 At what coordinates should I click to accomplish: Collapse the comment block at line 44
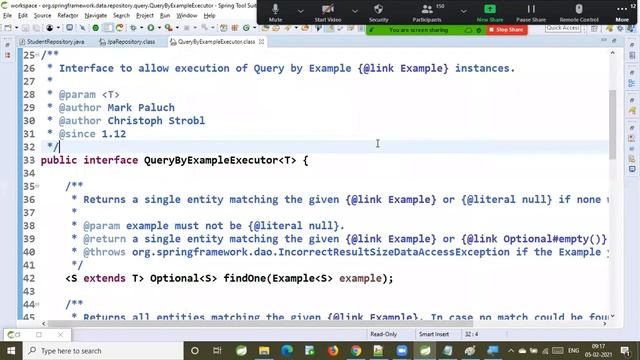click(38, 304)
